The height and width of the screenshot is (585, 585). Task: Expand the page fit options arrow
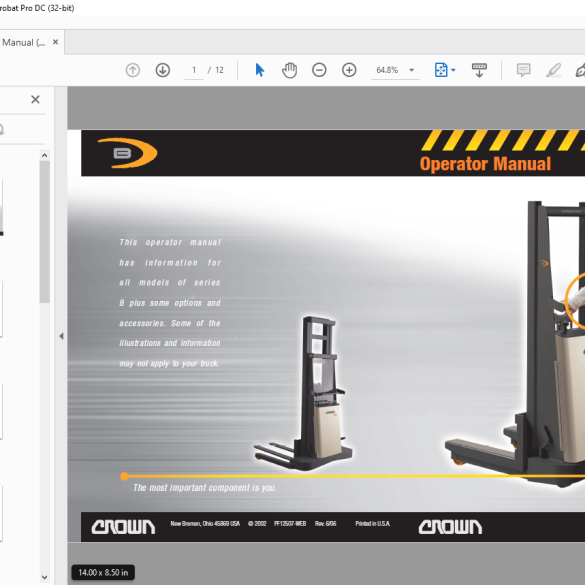[453, 70]
